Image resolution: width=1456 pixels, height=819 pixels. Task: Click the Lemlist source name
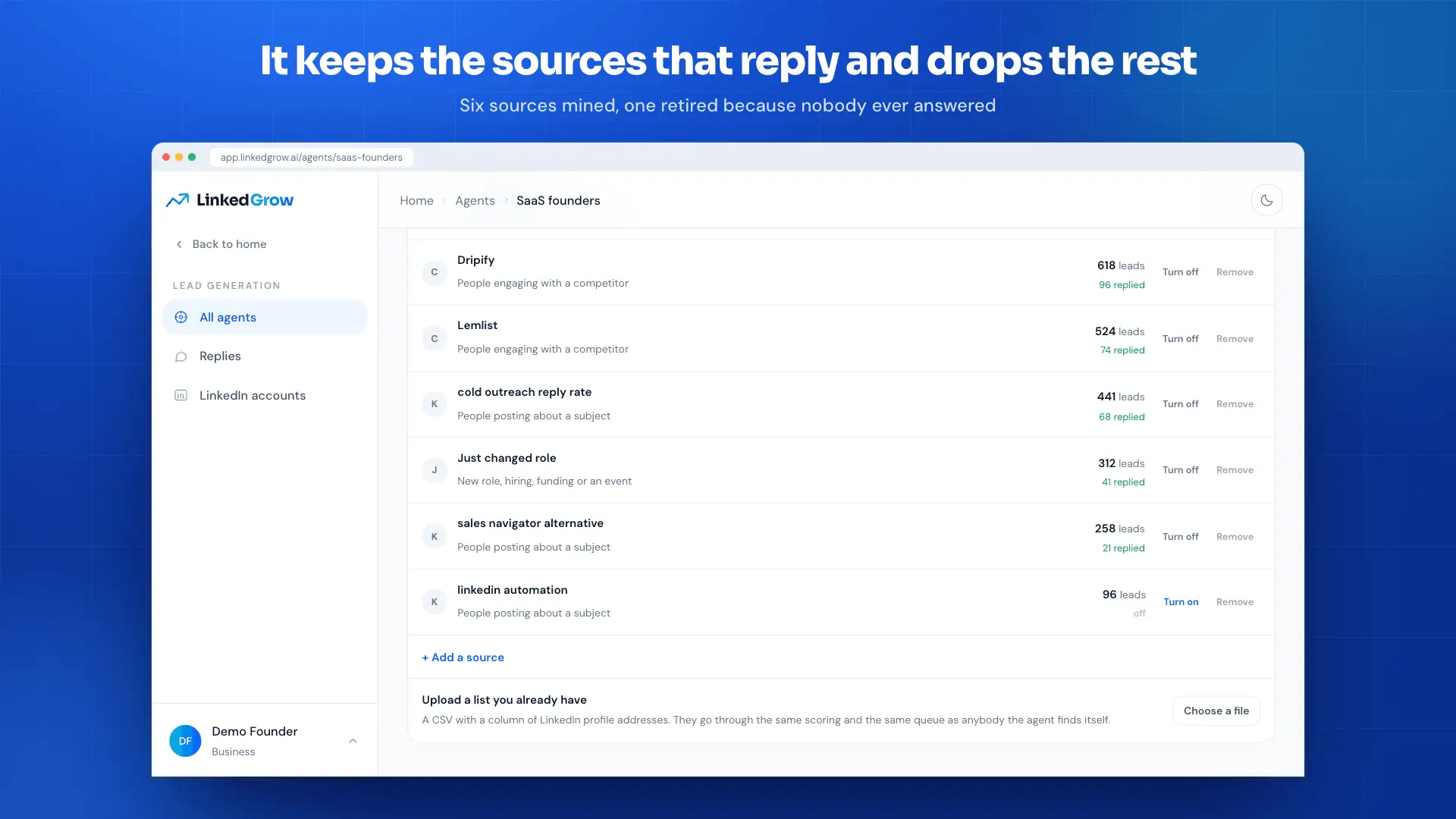[477, 325]
